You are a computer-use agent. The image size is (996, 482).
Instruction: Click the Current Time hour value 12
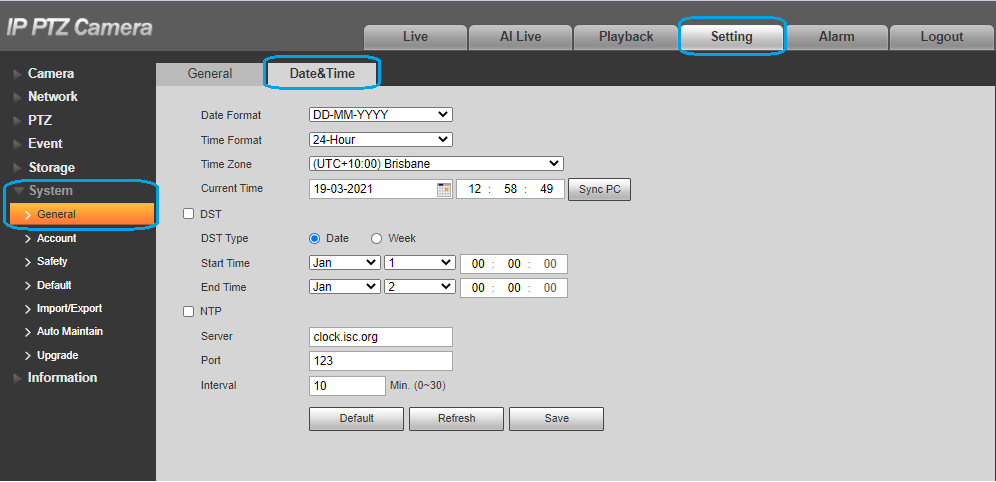point(475,189)
